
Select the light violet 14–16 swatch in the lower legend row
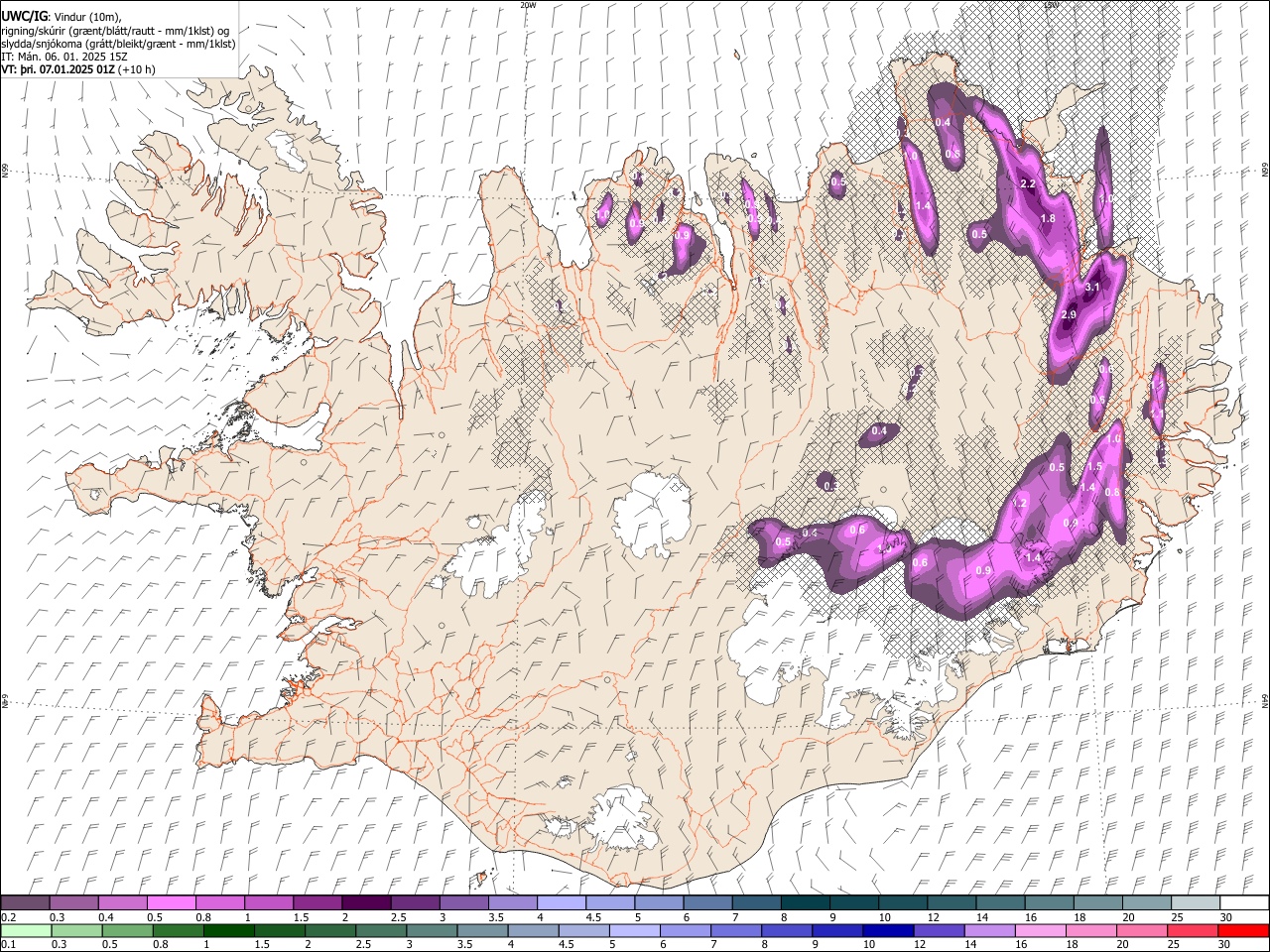[988, 930]
